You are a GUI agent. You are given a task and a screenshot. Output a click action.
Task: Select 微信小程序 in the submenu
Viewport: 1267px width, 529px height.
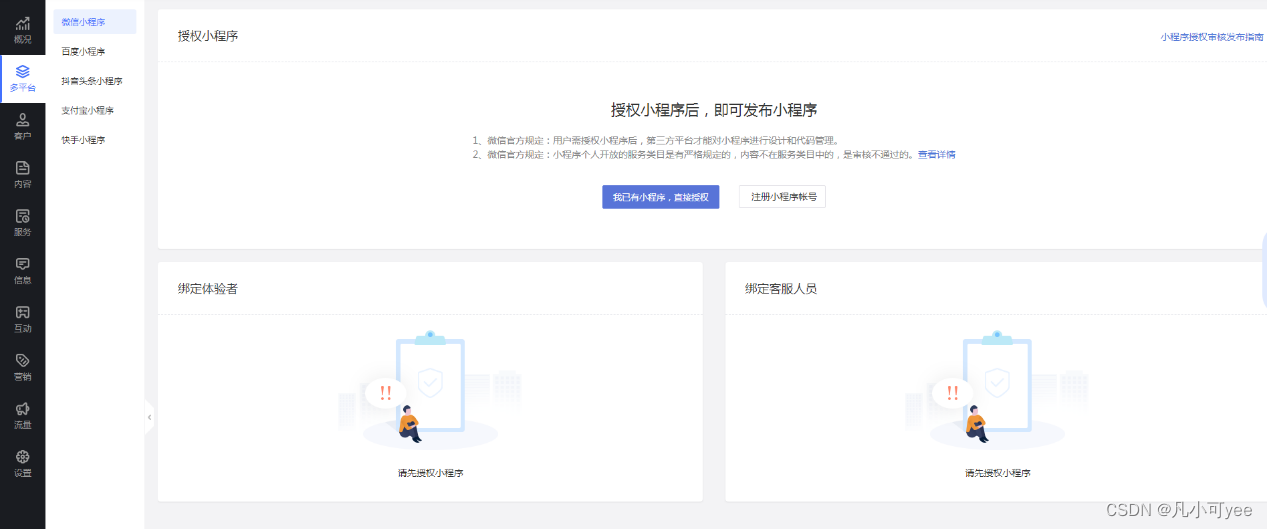tap(83, 22)
